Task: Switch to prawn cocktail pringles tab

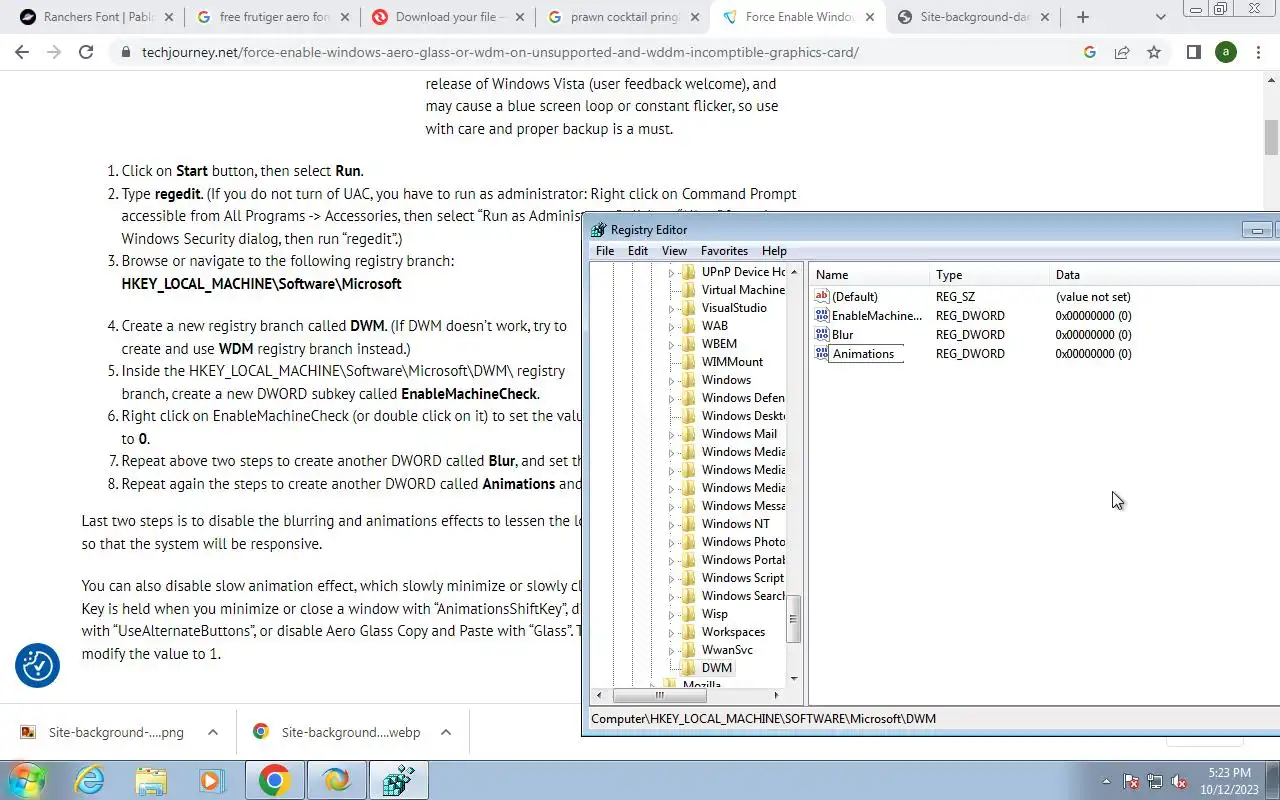Action: (x=625, y=17)
